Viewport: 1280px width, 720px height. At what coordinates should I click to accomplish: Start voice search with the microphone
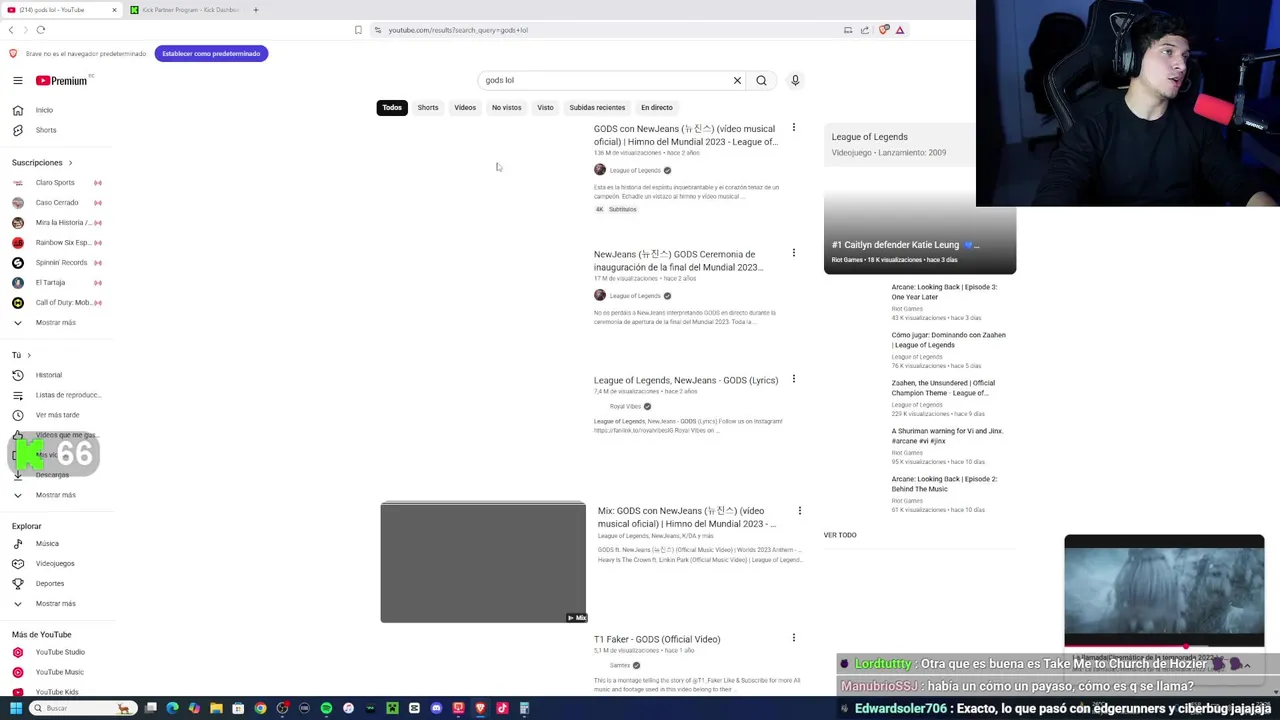click(x=795, y=80)
